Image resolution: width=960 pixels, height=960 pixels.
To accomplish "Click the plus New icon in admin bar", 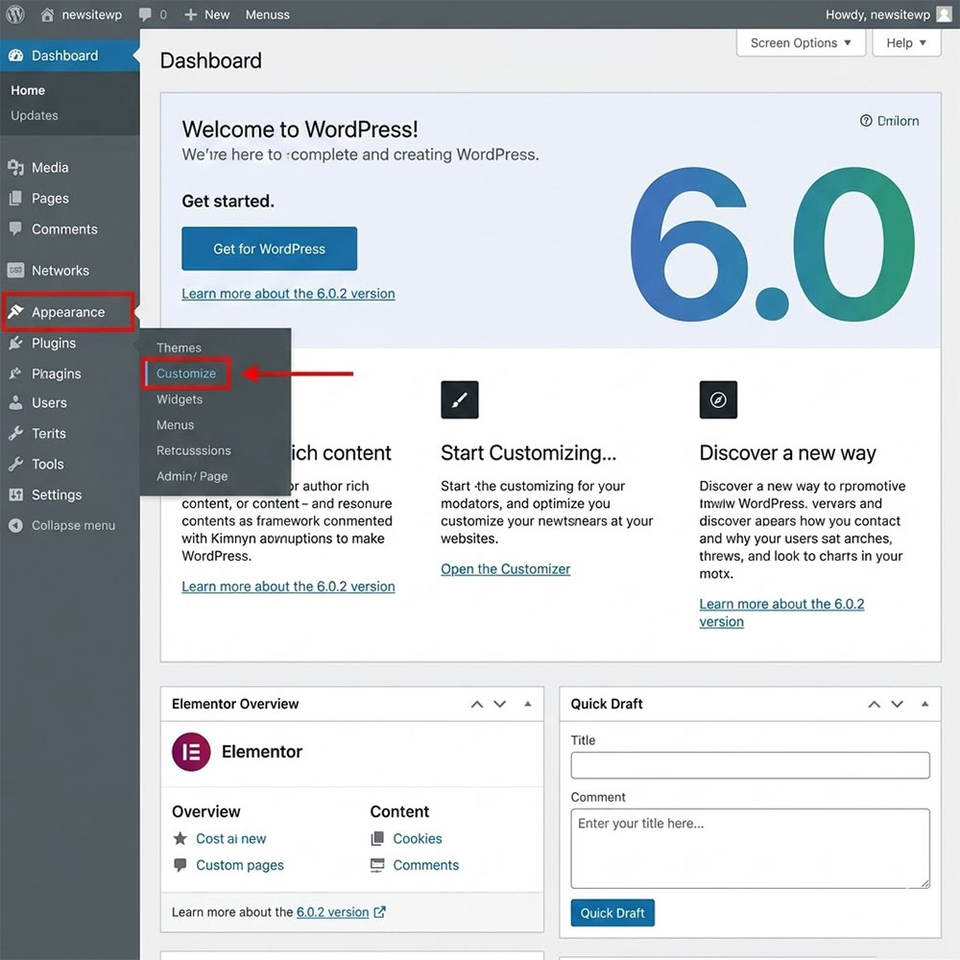I will [x=190, y=14].
